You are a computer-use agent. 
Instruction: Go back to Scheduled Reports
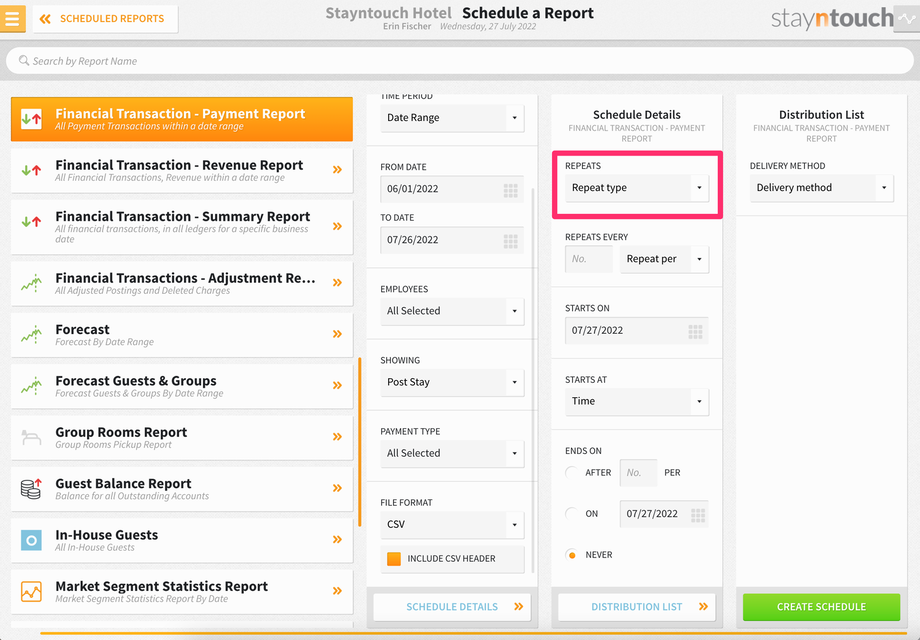click(106, 19)
